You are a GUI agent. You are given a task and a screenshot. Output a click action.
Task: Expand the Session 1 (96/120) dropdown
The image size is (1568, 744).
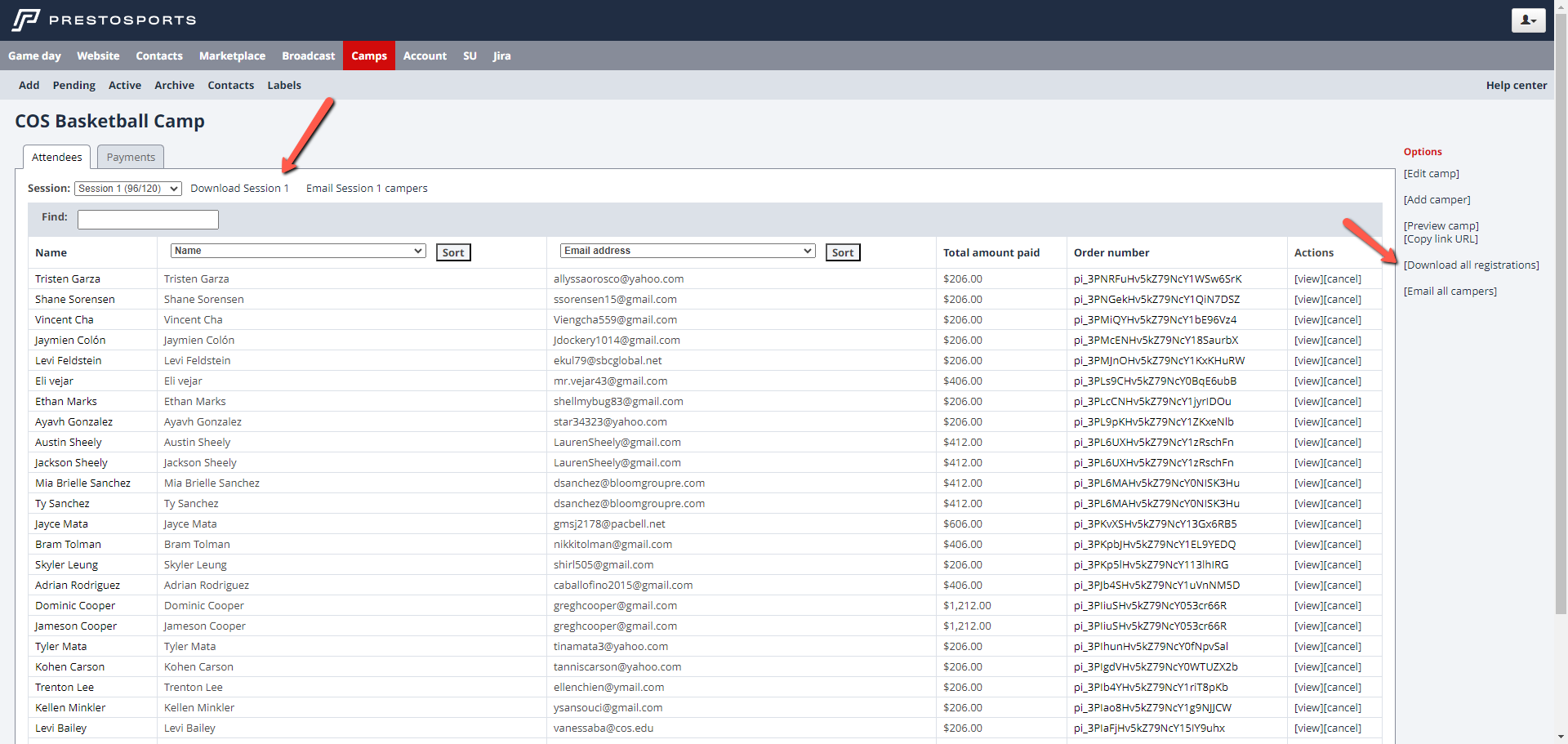(128, 189)
